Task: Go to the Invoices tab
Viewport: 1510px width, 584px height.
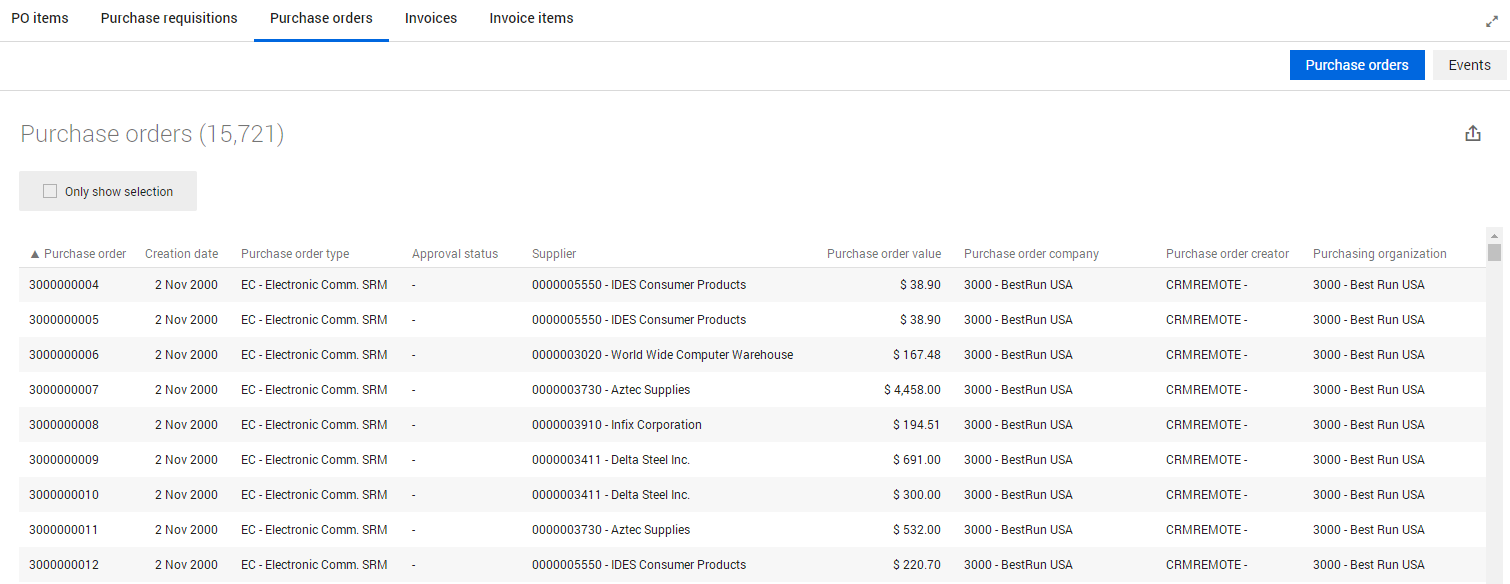Action: [431, 18]
